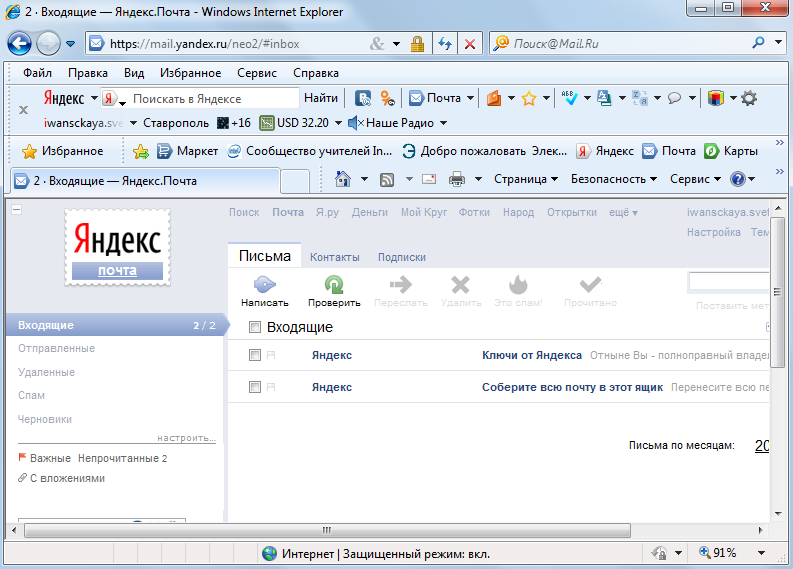Viewport: 793px width, 569px height.
Task: Open the Вид menu
Action: pyautogui.click(x=134, y=73)
